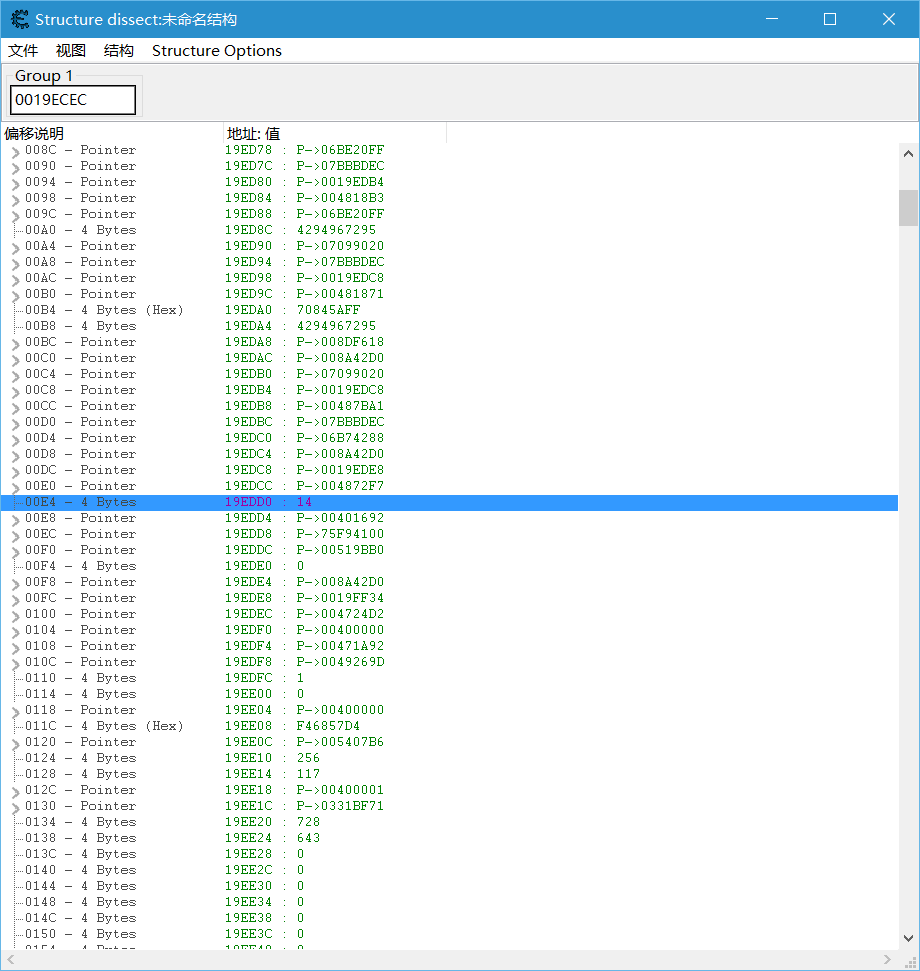Image resolution: width=920 pixels, height=971 pixels.
Task: Select the 00B4 4 Bytes (Hex) row
Action: click(104, 310)
